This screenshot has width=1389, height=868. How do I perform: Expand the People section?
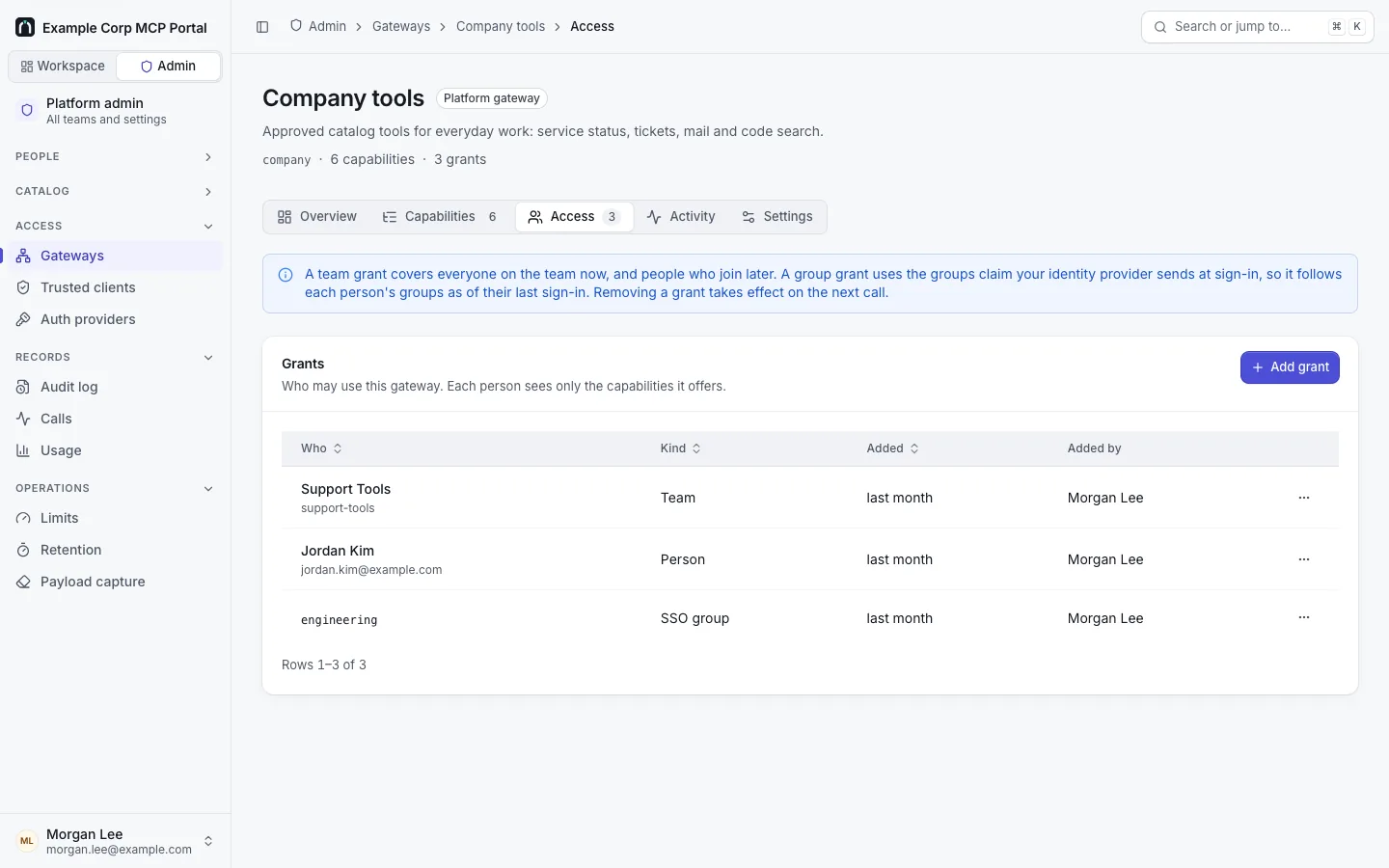(115, 157)
